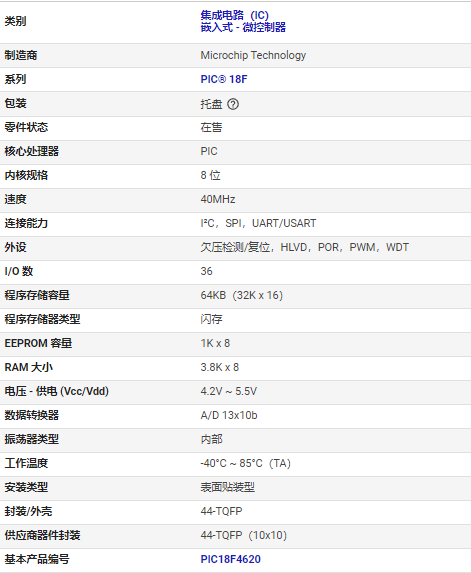Screen dimensions: 471x573
Task: Click the 托盘 packaging value text
Action: point(211,104)
